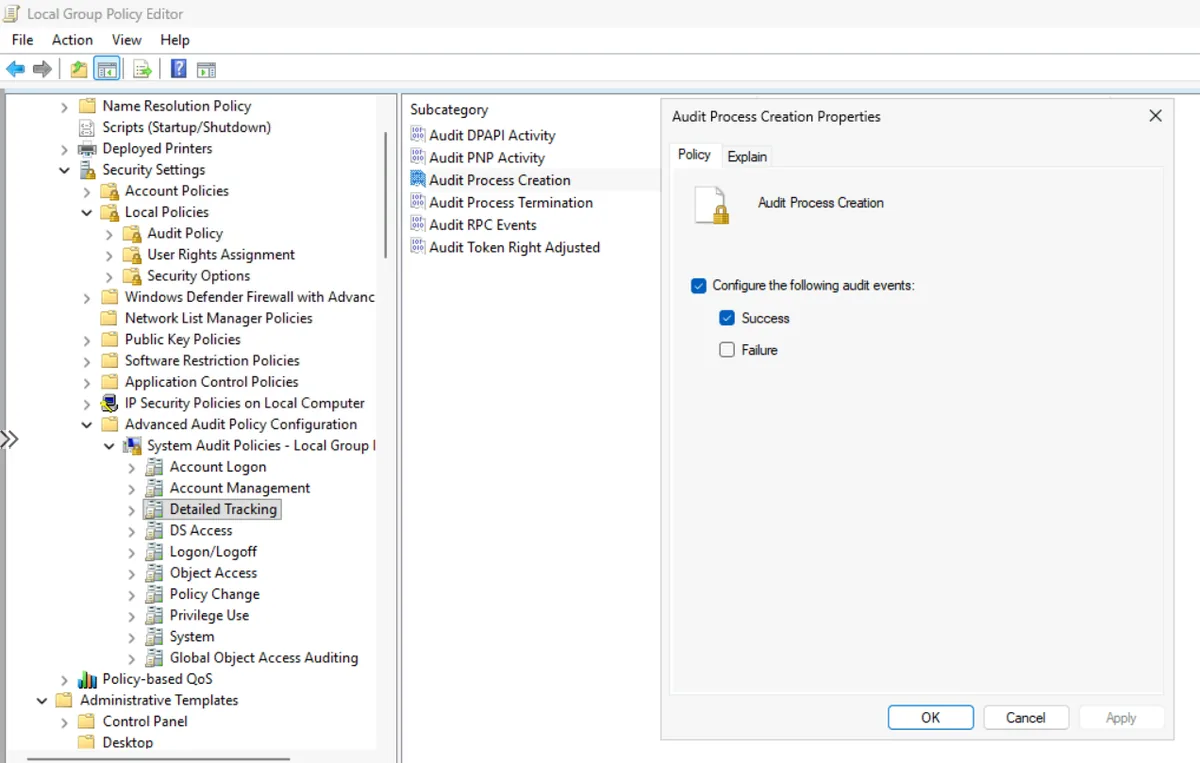Click the Logon/Logoff category icon
Screen dimensions: 1200x763
click(154, 552)
